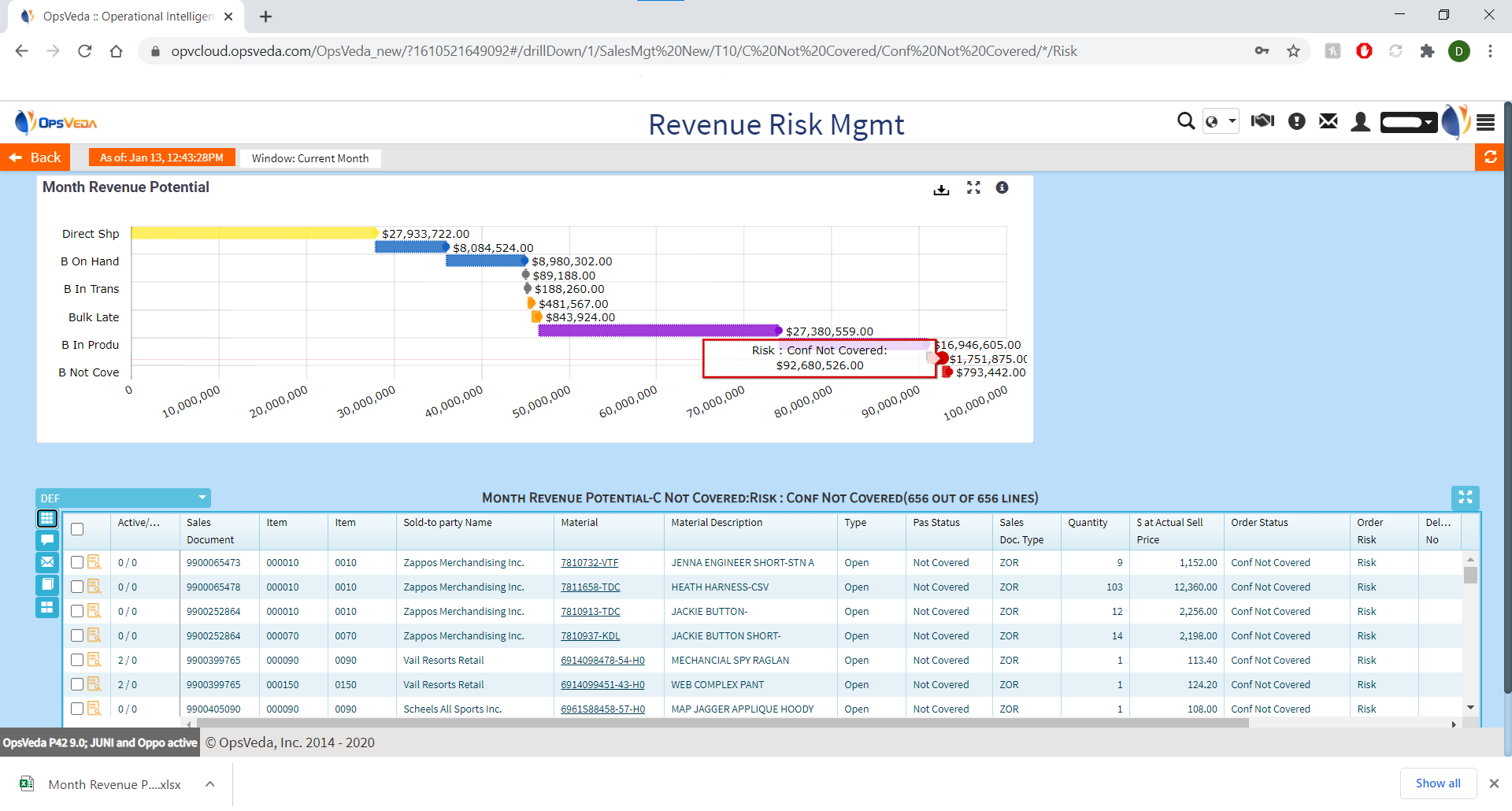
Task: Click the Back button
Action: click(x=35, y=157)
